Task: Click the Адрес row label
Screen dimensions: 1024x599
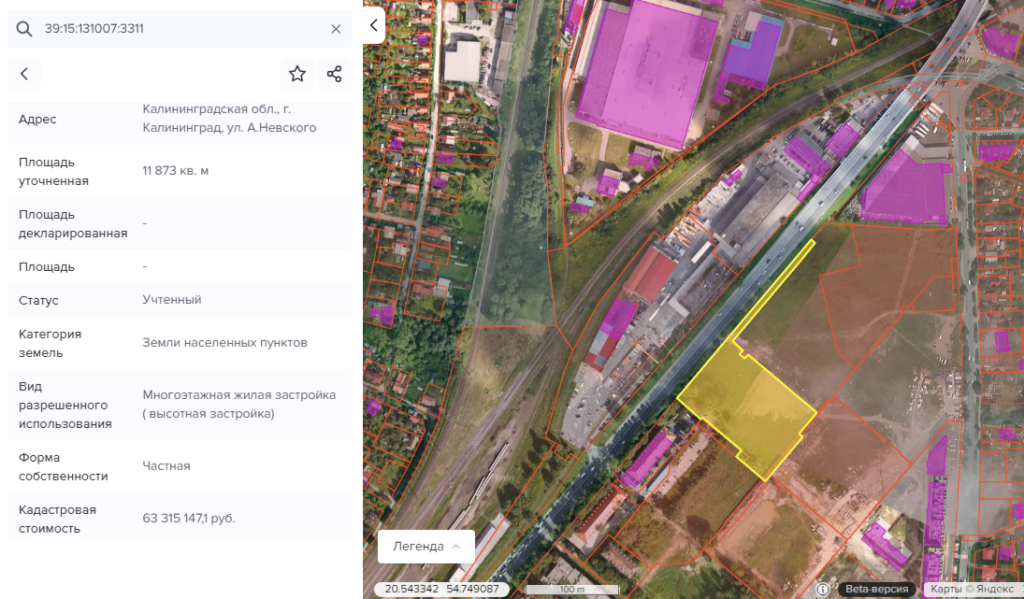Action: point(37,119)
